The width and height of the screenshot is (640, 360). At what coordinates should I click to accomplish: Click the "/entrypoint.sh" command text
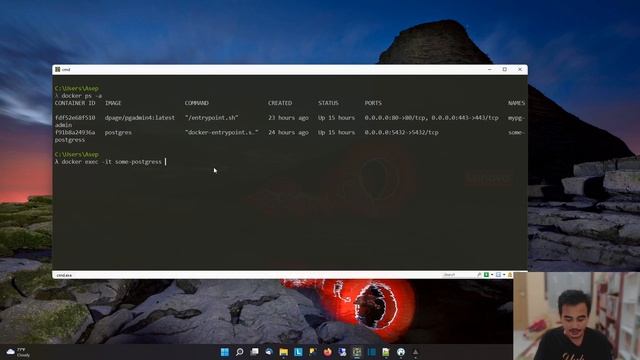[211, 118]
